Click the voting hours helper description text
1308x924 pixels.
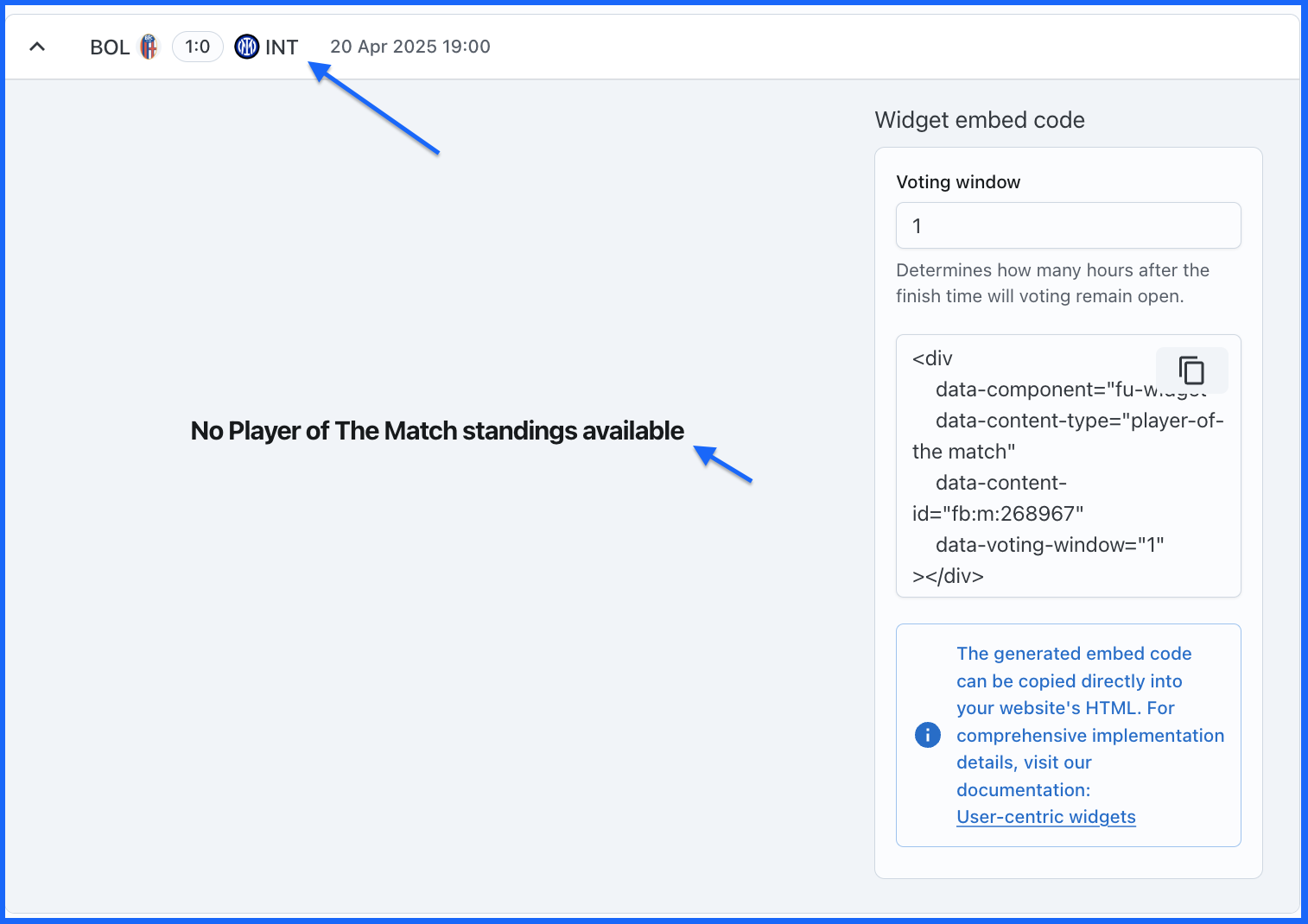click(x=1052, y=283)
